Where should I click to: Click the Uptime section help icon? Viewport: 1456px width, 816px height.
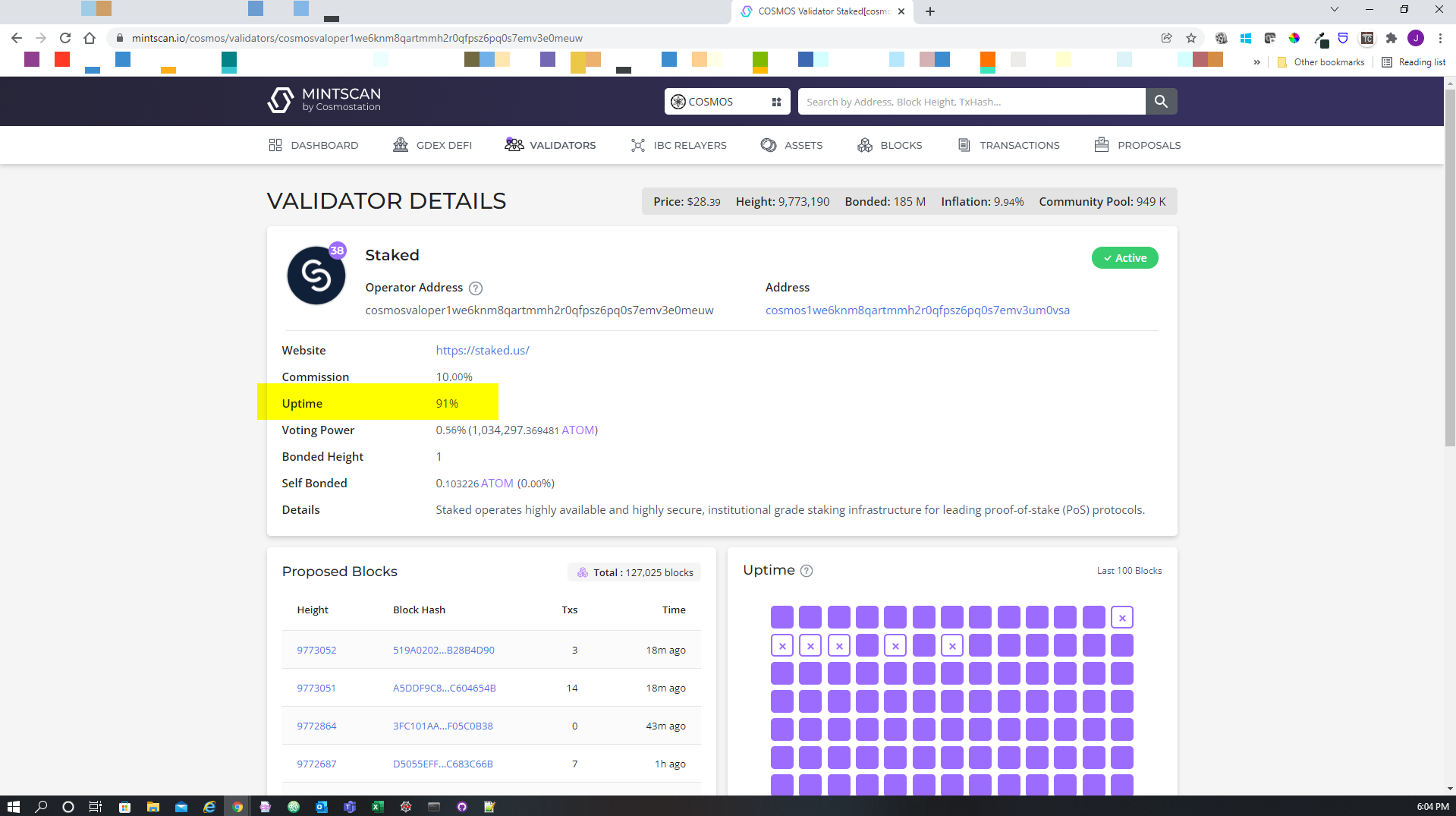[x=807, y=571]
